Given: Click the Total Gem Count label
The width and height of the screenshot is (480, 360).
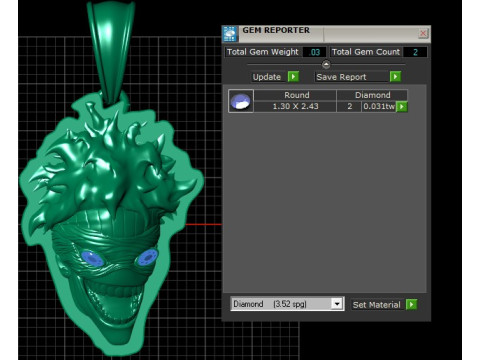Looking at the screenshot, I should coord(366,52).
